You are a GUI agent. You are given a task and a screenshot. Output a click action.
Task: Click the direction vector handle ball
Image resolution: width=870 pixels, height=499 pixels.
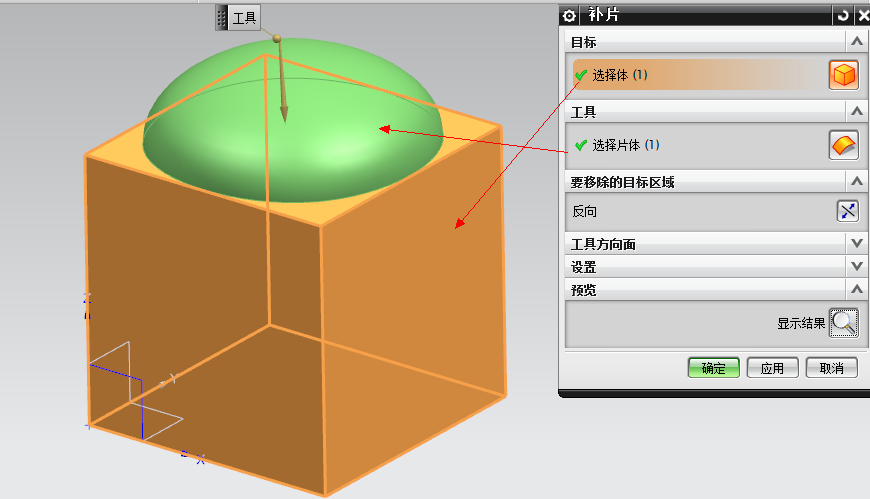point(277,38)
